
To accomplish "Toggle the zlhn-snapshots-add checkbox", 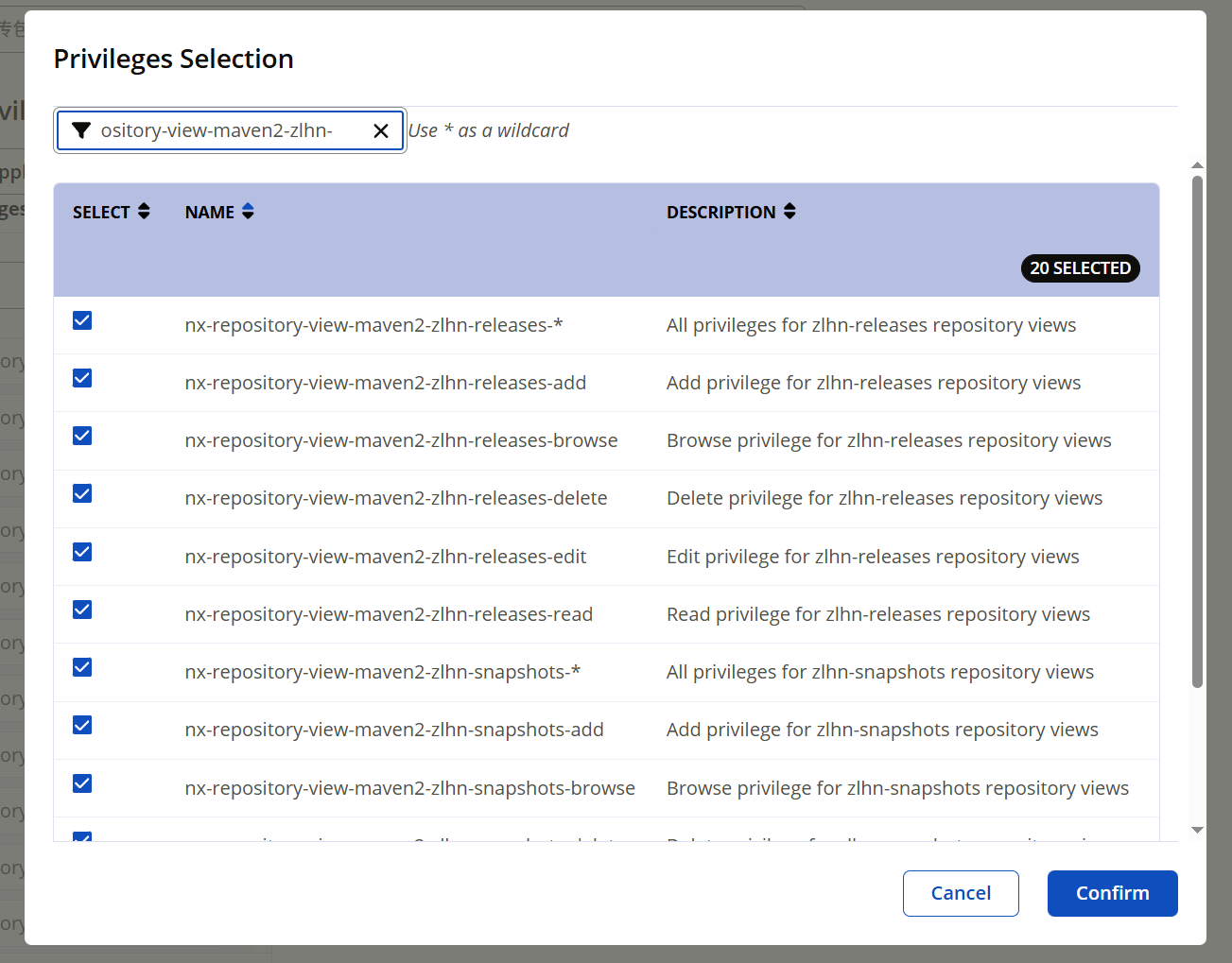I will [x=82, y=726].
